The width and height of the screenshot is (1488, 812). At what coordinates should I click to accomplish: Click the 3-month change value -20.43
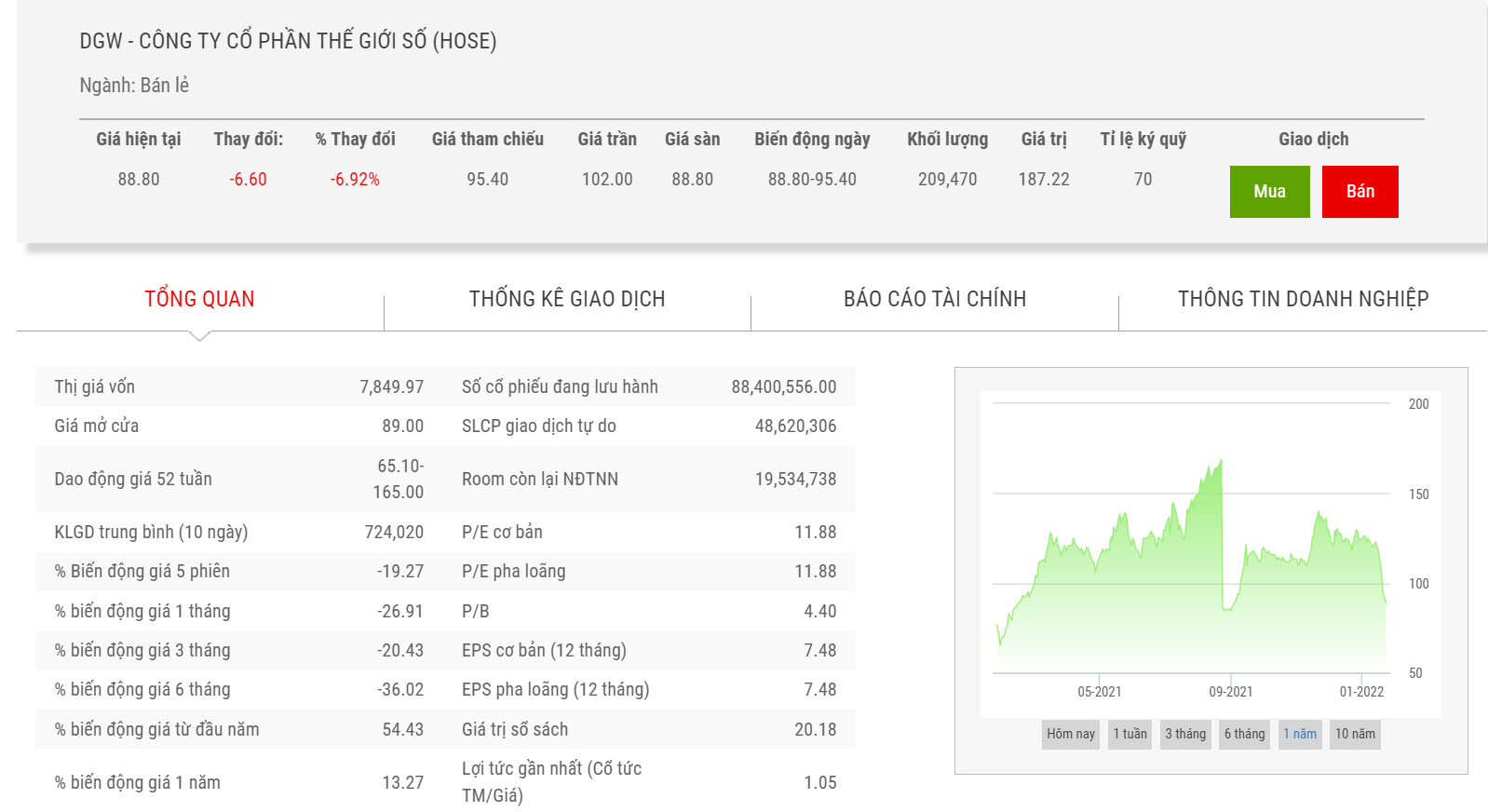click(x=400, y=651)
